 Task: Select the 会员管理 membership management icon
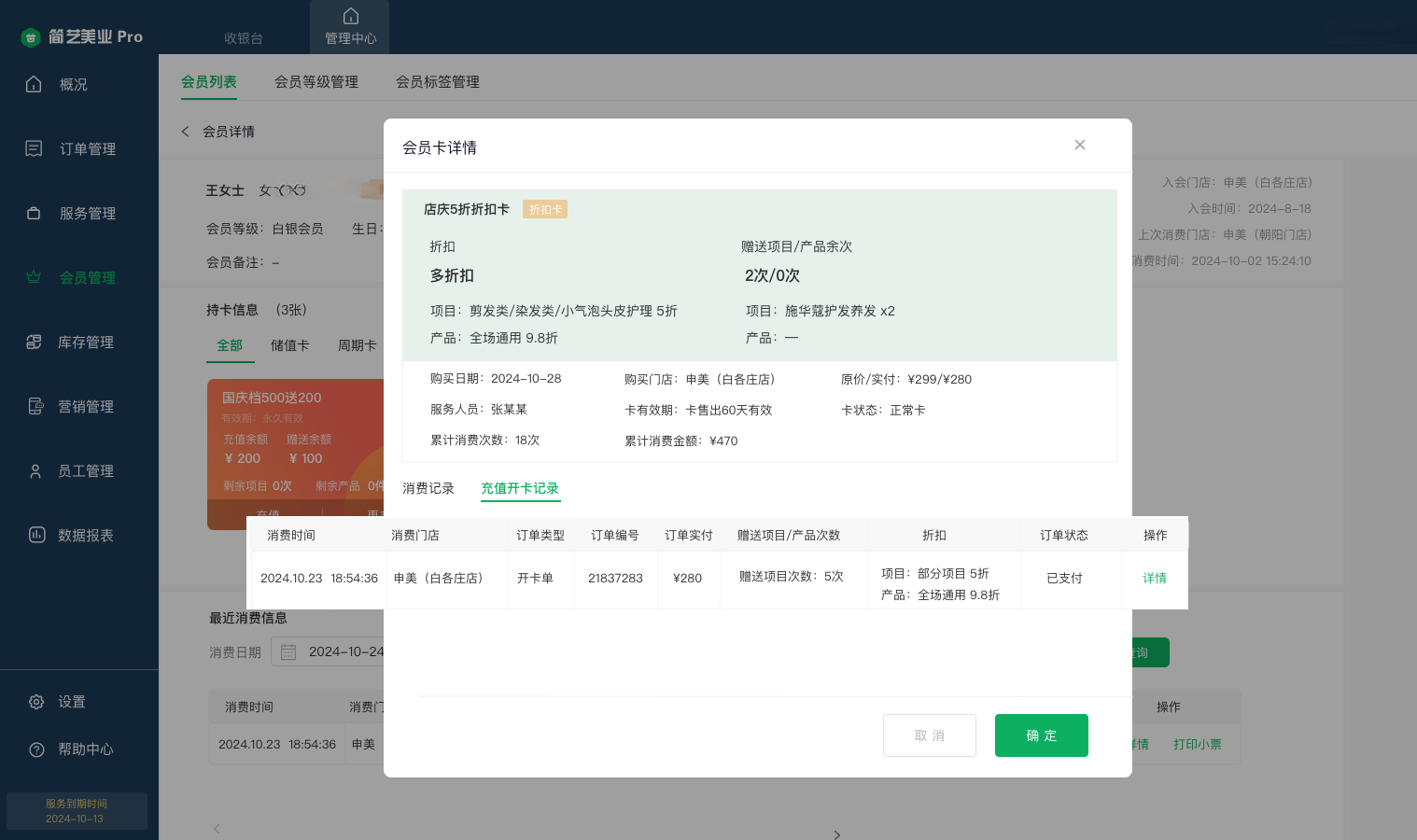[x=86, y=277]
